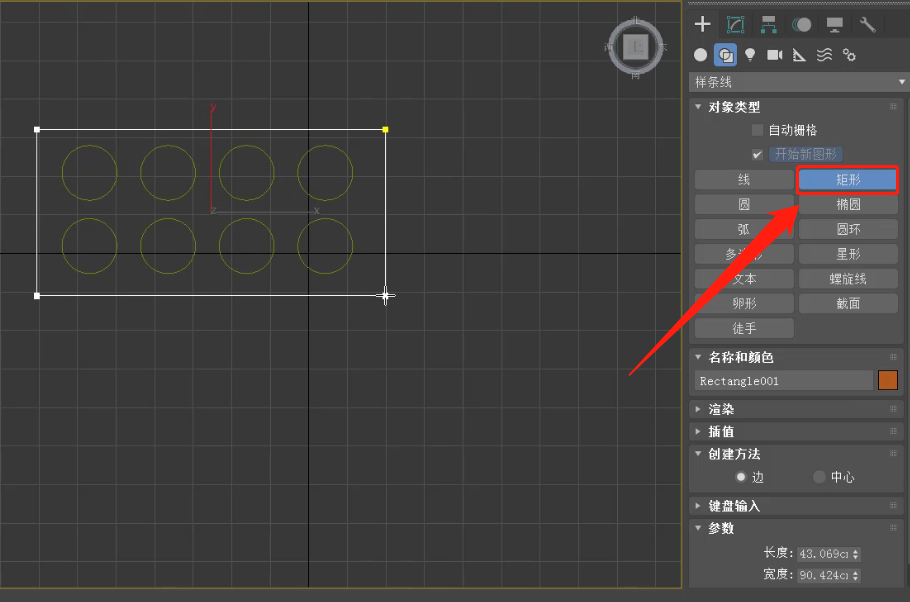910x602 pixels.
Task: Enable the 自动栅格 checkbox
Action: [x=757, y=130]
